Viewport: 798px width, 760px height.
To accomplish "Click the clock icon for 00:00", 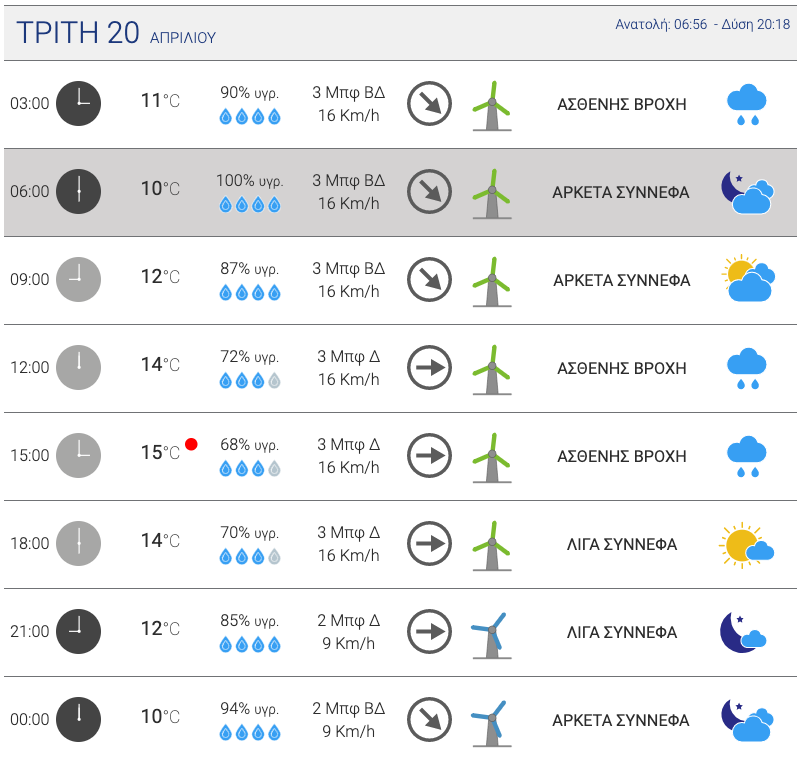I will click(x=78, y=719).
